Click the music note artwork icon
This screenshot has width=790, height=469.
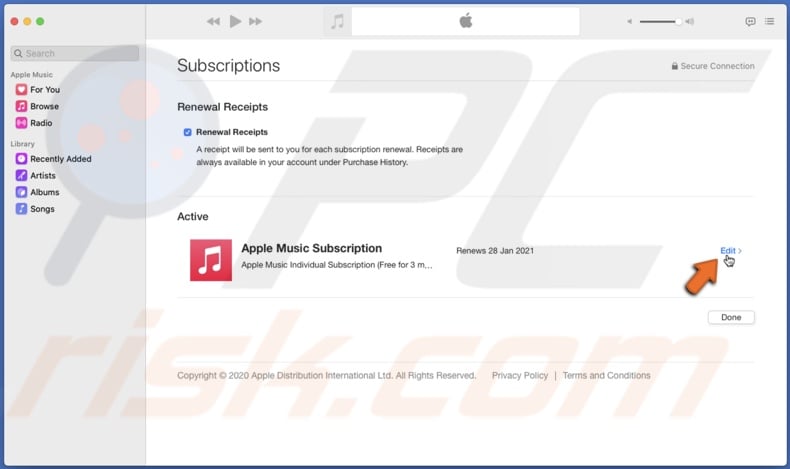coord(337,22)
